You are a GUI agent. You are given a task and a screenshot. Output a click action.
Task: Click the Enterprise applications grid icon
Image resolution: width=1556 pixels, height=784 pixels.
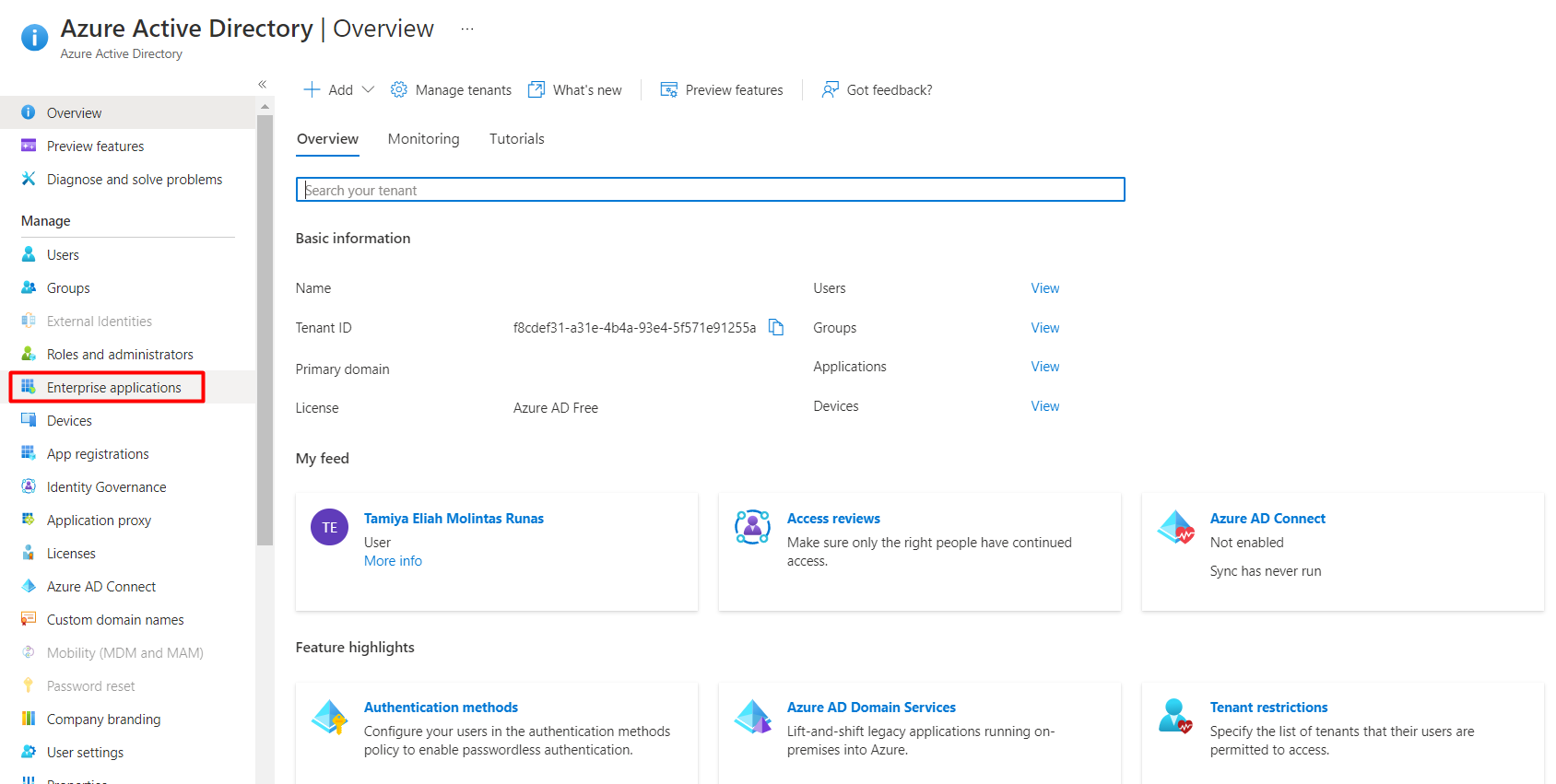coord(29,387)
